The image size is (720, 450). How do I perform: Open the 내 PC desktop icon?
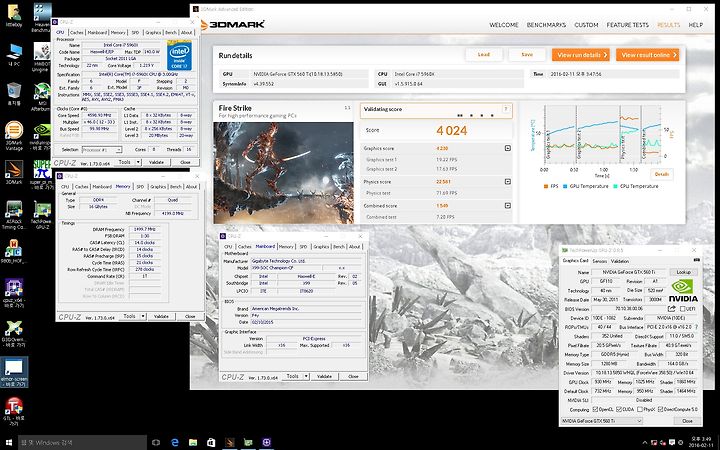click(14, 55)
